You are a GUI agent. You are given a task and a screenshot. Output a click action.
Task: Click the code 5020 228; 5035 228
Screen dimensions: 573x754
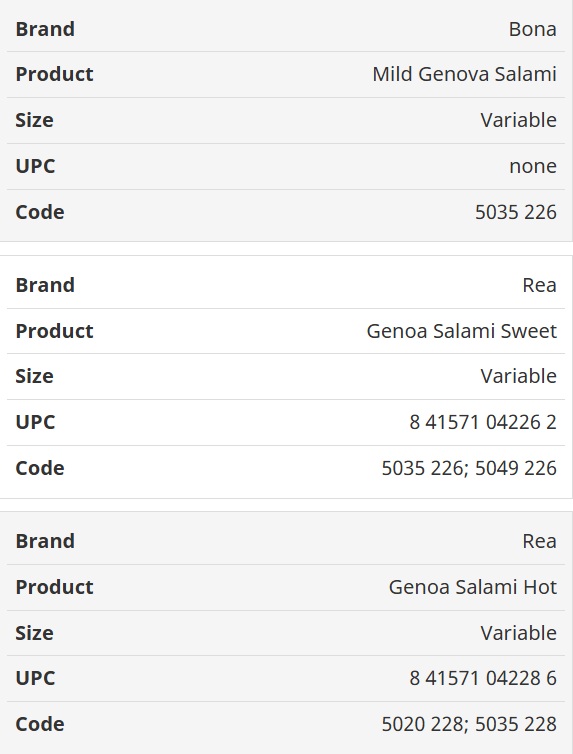469,724
